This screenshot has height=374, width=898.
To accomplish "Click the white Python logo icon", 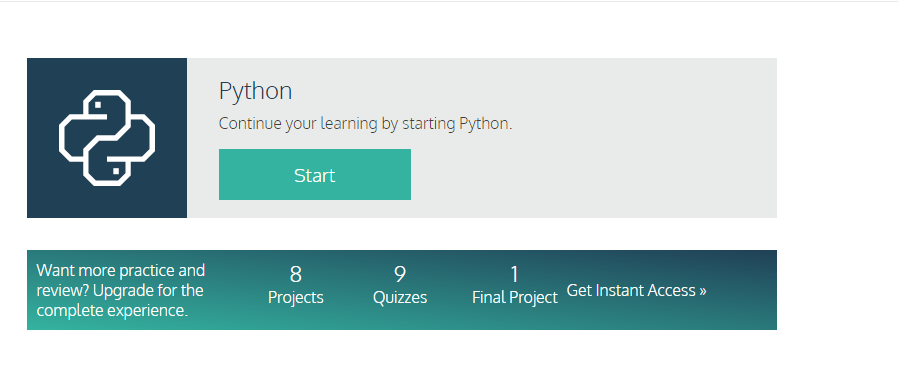I will point(107,138).
